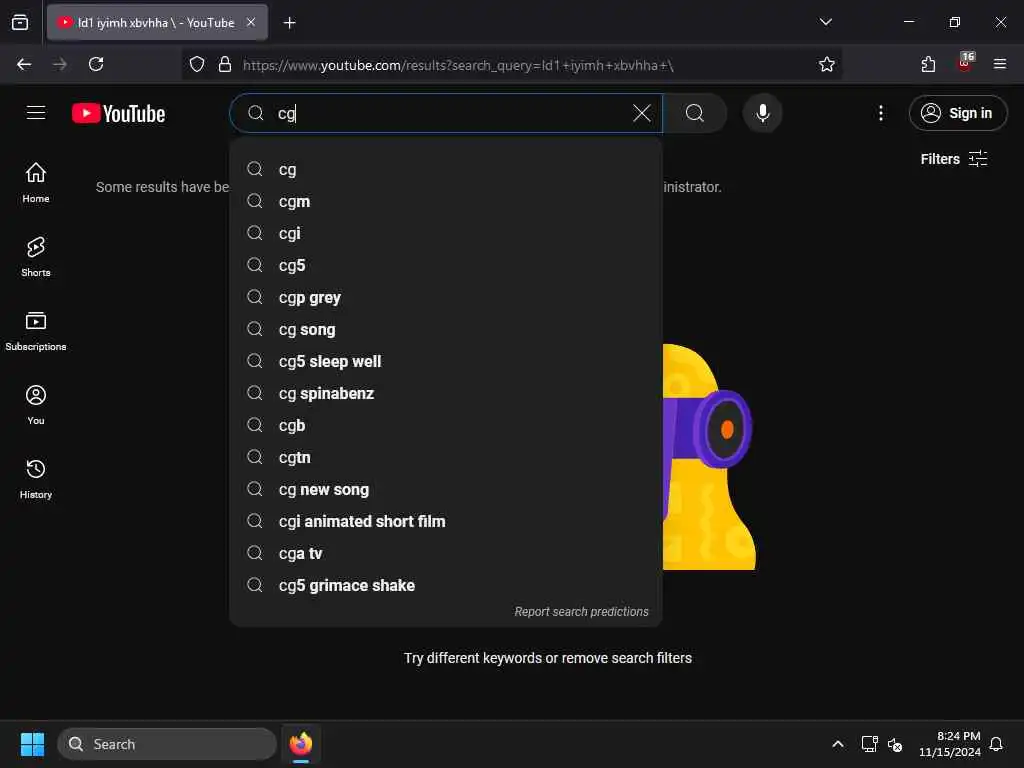Open the YouTube guide hamburger menu
Screen dimensions: 1024x768
[x=36, y=113]
